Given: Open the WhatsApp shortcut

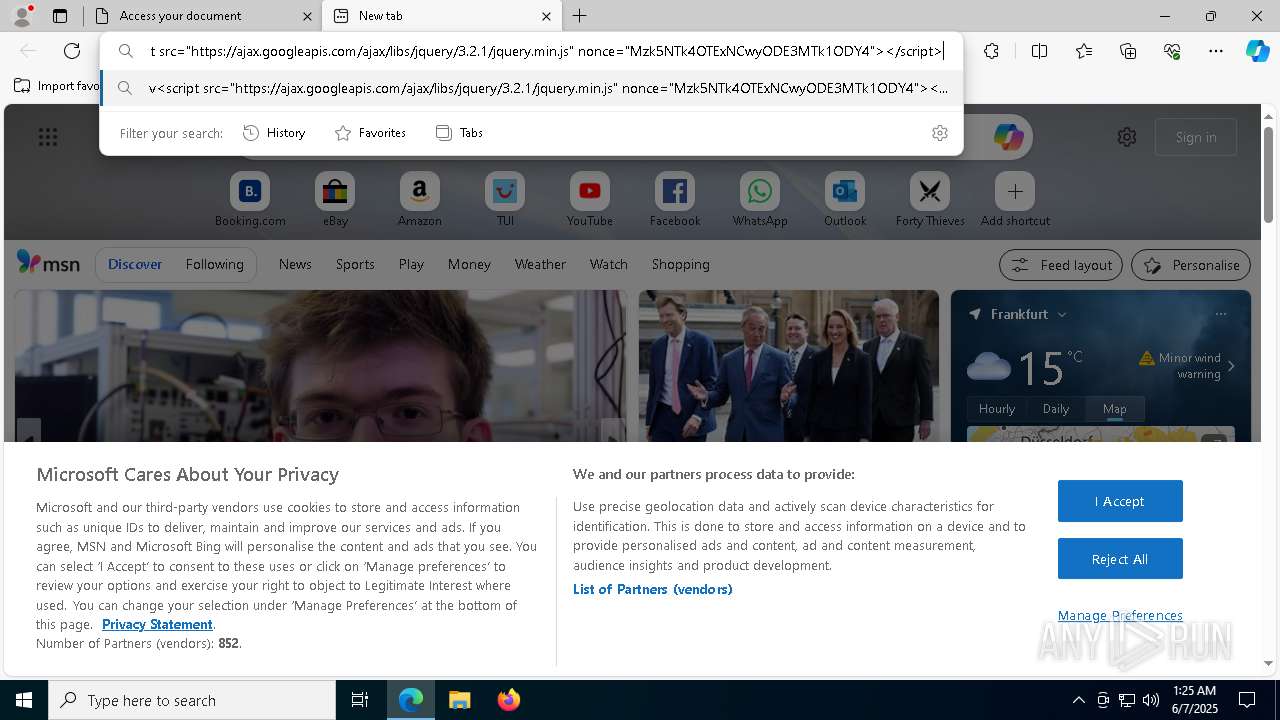Looking at the screenshot, I should click(760, 199).
